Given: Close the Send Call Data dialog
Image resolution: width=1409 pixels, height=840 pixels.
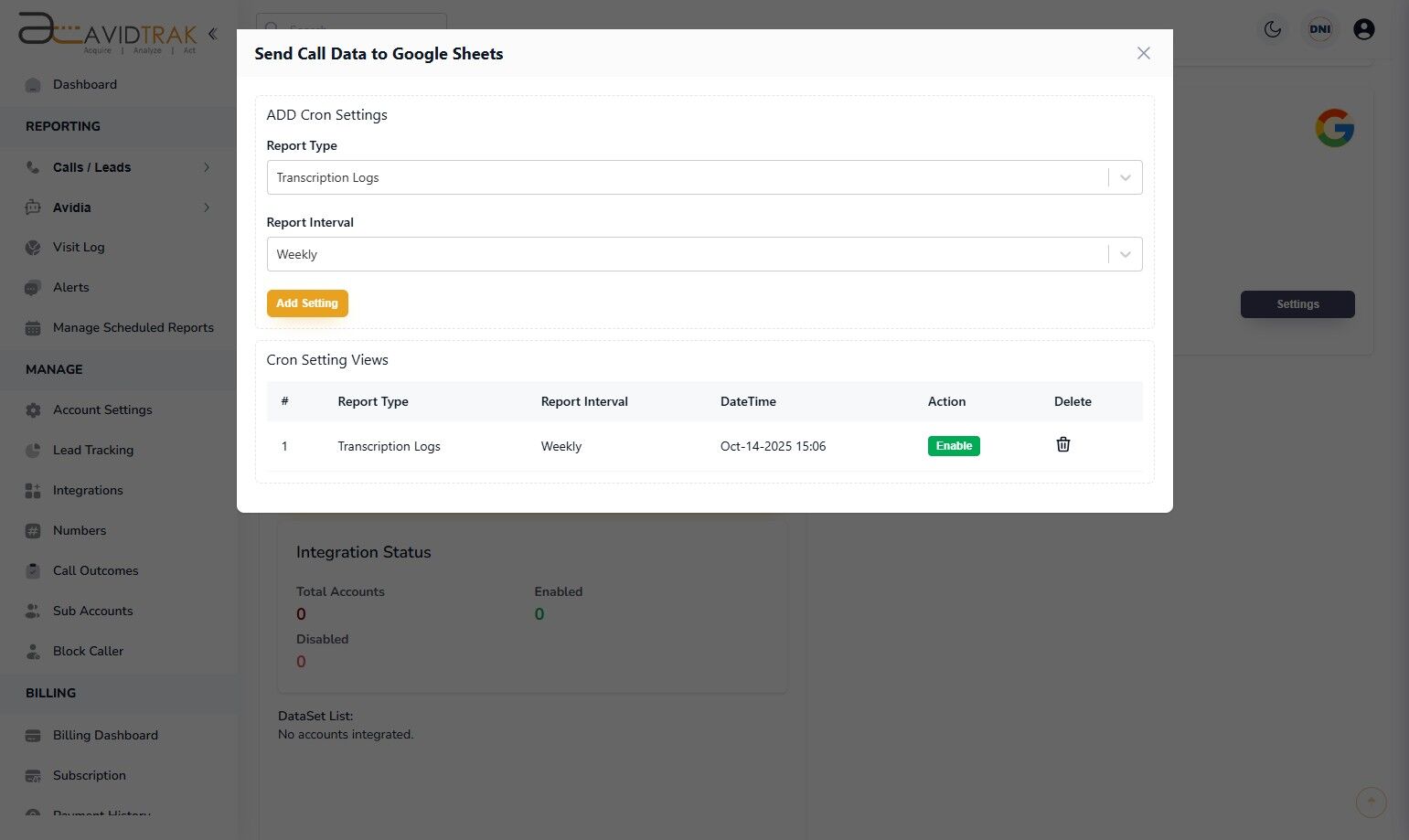Looking at the screenshot, I should (x=1143, y=53).
